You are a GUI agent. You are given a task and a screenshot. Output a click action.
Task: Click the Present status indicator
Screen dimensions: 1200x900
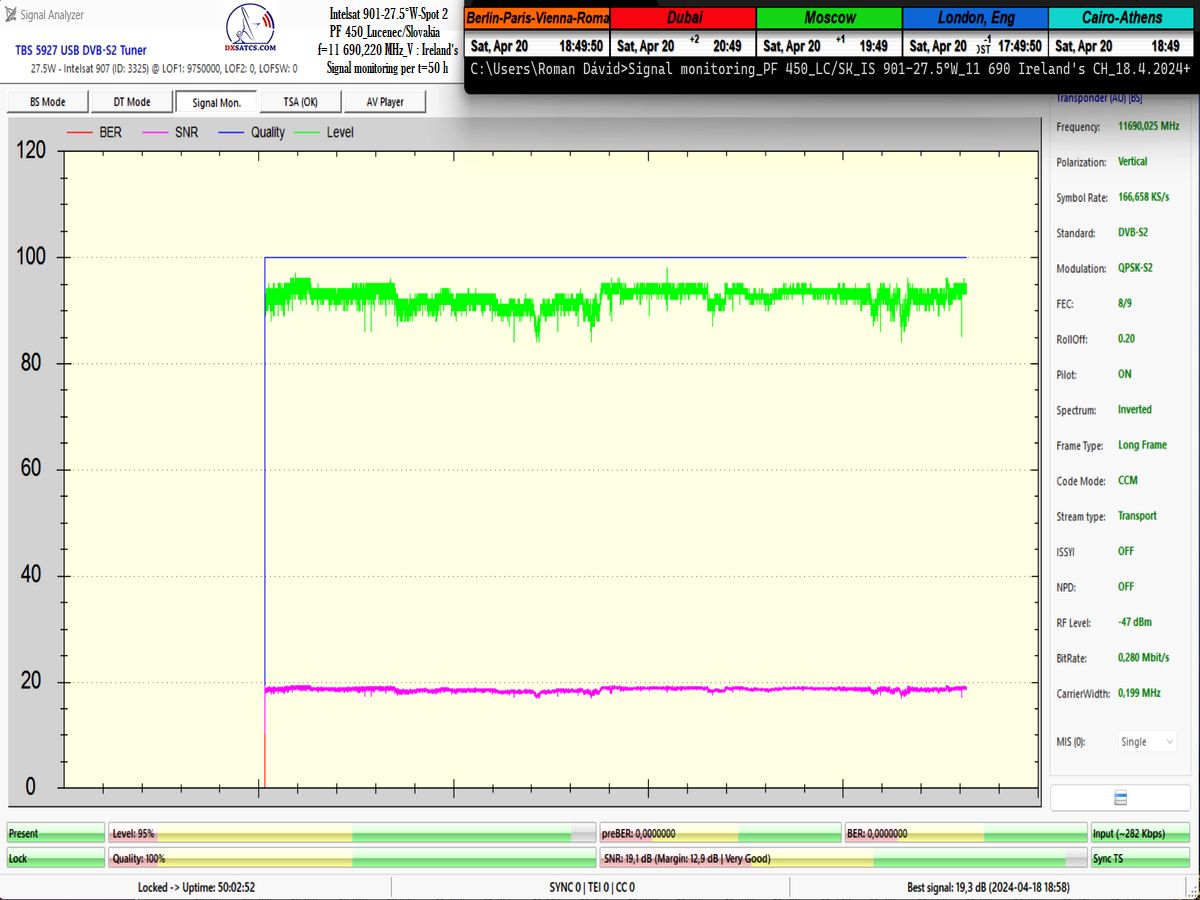[55, 833]
